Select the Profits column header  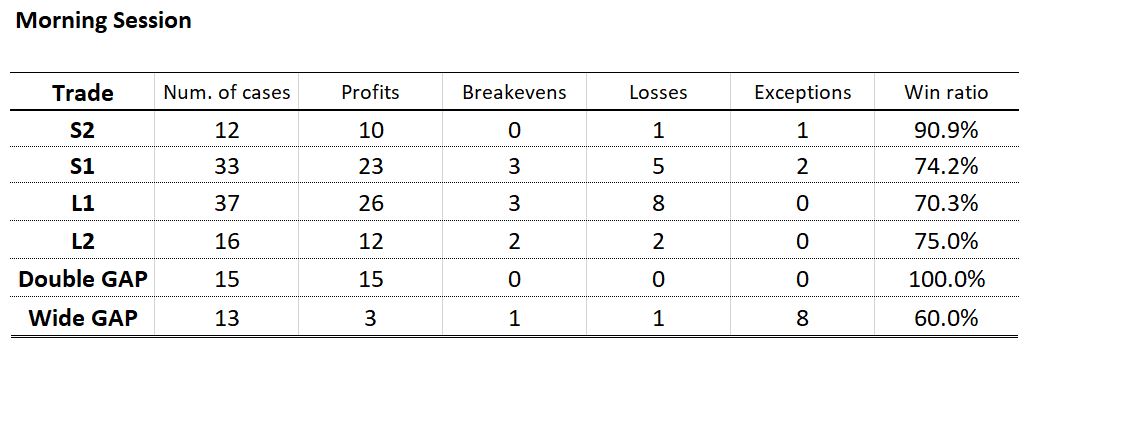(x=370, y=93)
